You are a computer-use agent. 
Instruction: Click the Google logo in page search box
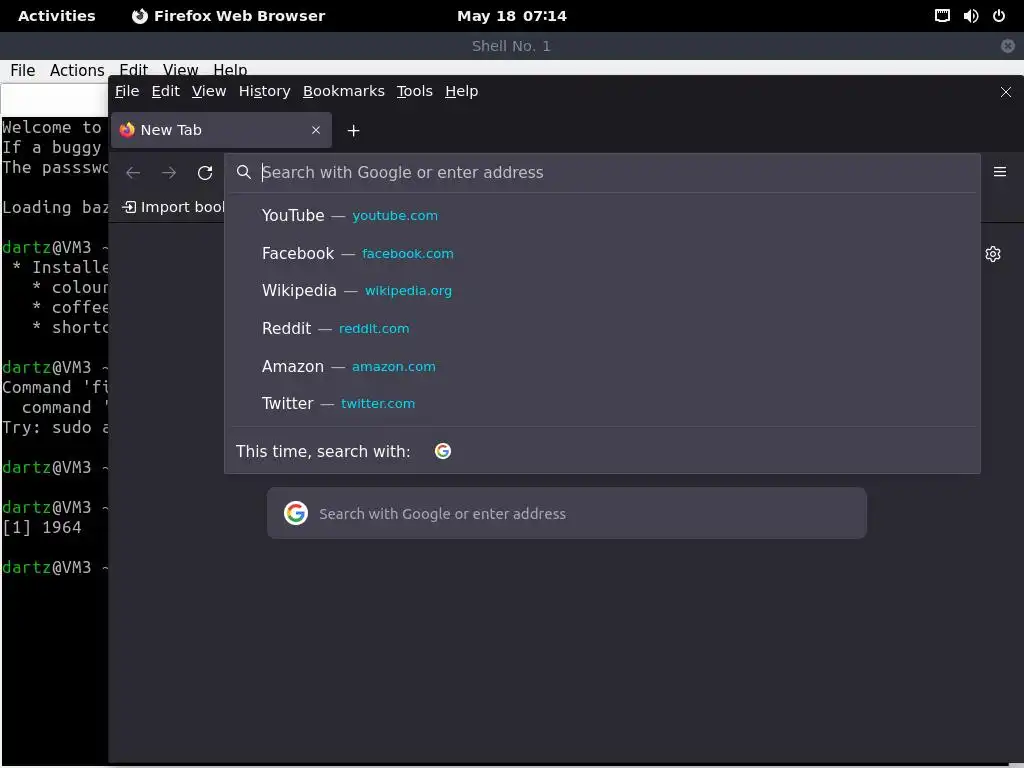(296, 513)
